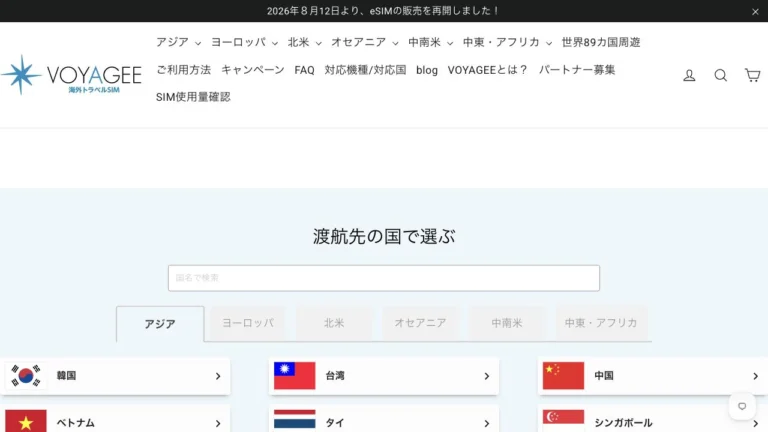This screenshot has height=432, width=768.
Task: Open the 台湾 country label
Action: pos(335,376)
